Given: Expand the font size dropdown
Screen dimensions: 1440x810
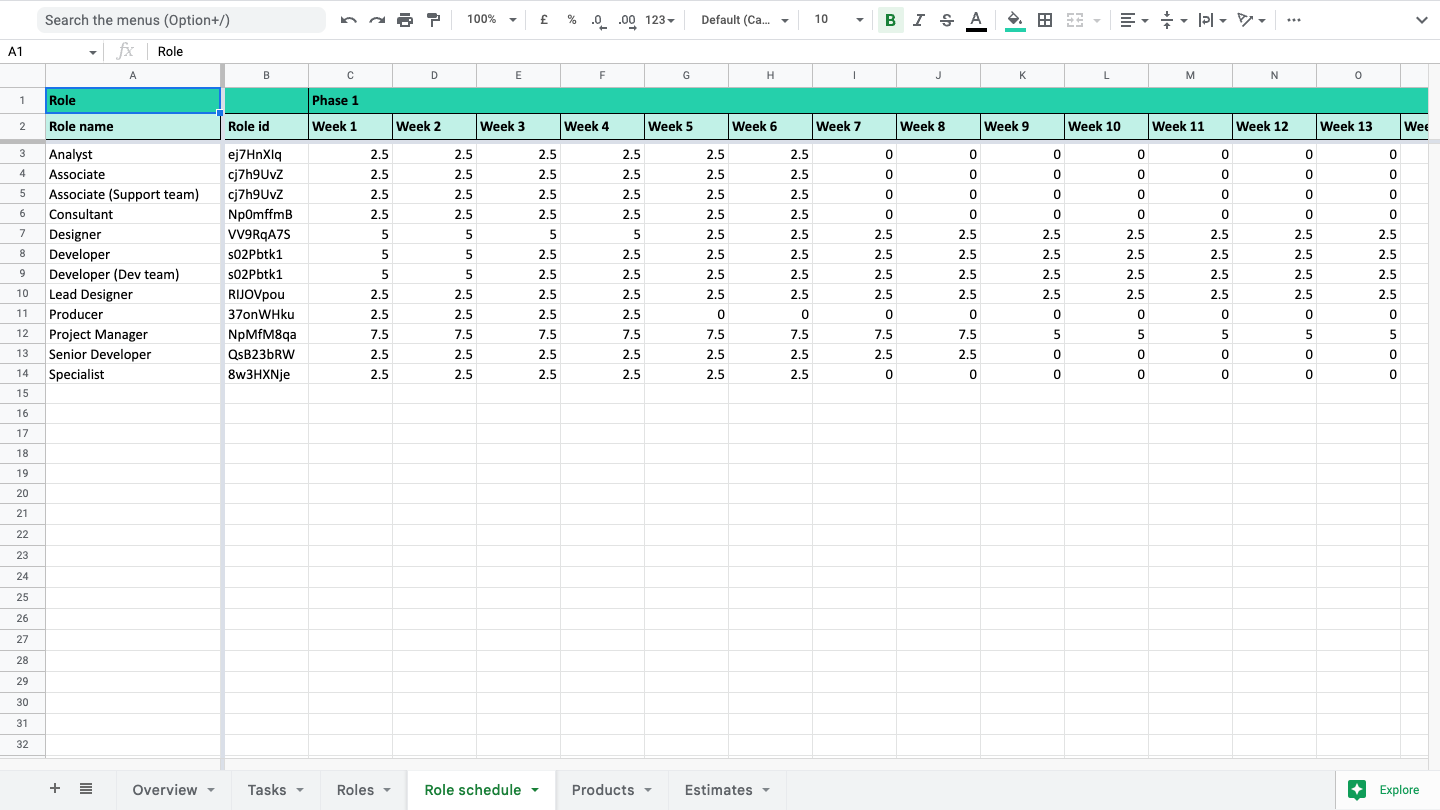Looking at the screenshot, I should (838, 20).
